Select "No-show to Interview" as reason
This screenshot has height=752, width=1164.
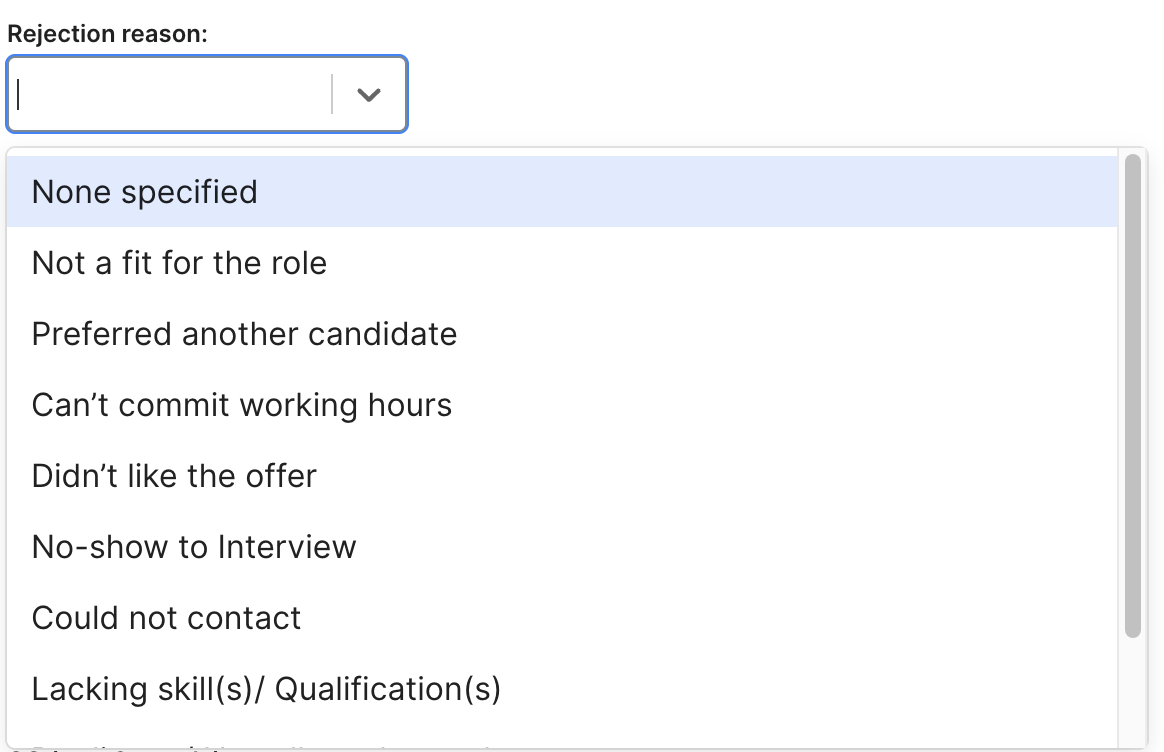194,547
